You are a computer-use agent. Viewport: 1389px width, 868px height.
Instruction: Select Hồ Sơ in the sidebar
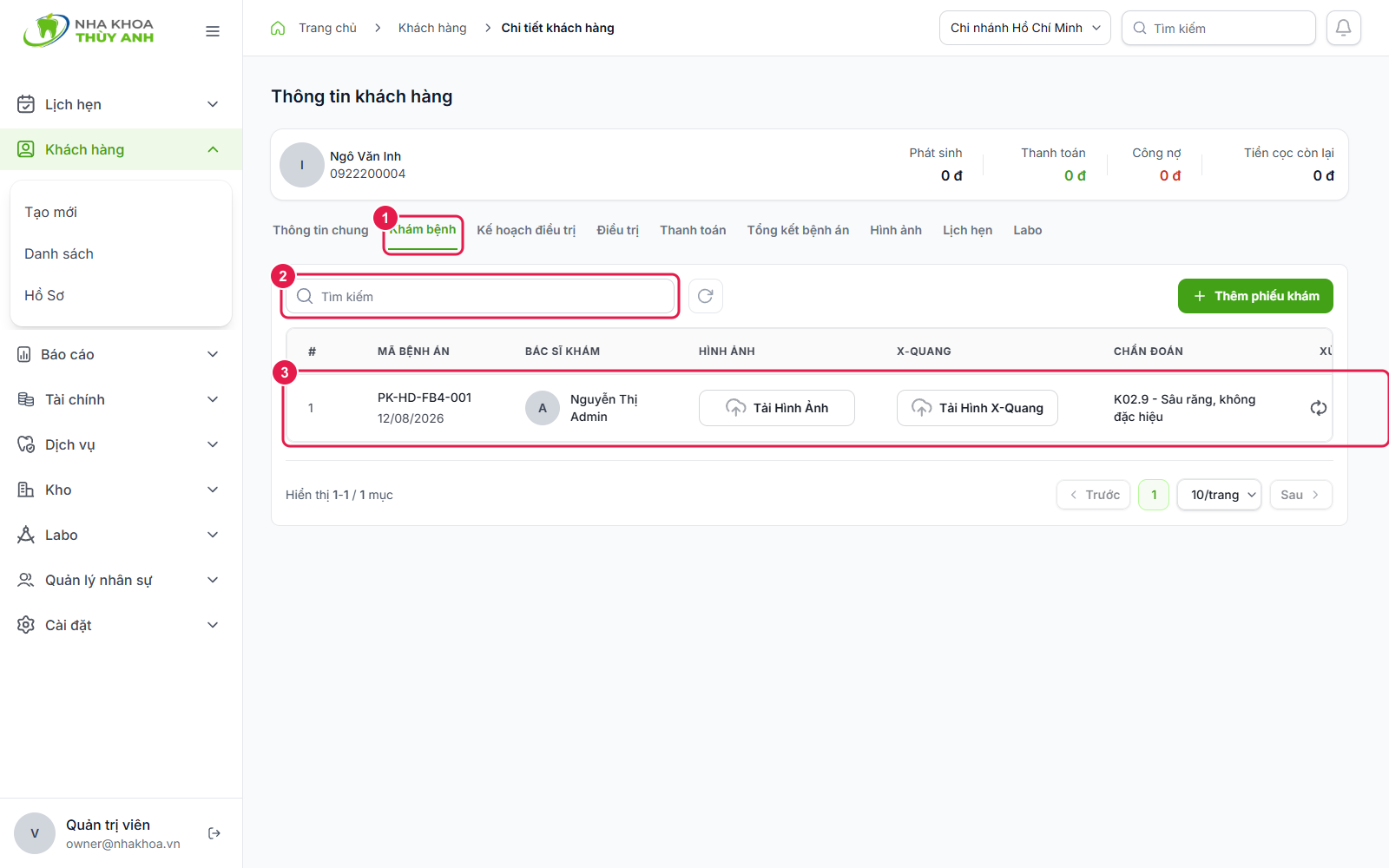44,295
